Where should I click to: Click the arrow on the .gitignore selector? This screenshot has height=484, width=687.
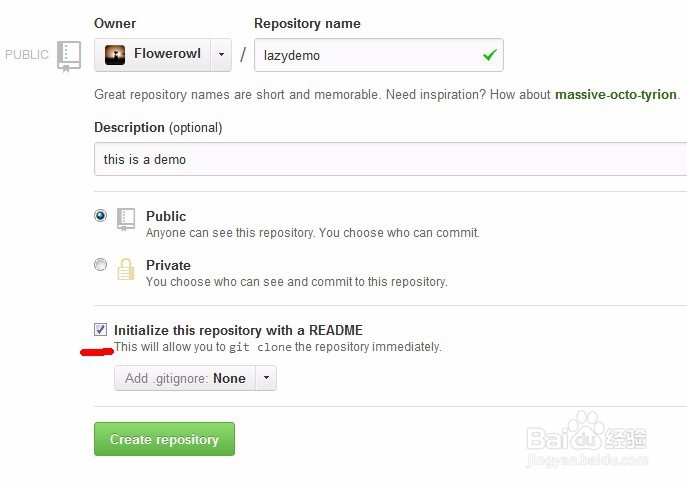click(266, 378)
